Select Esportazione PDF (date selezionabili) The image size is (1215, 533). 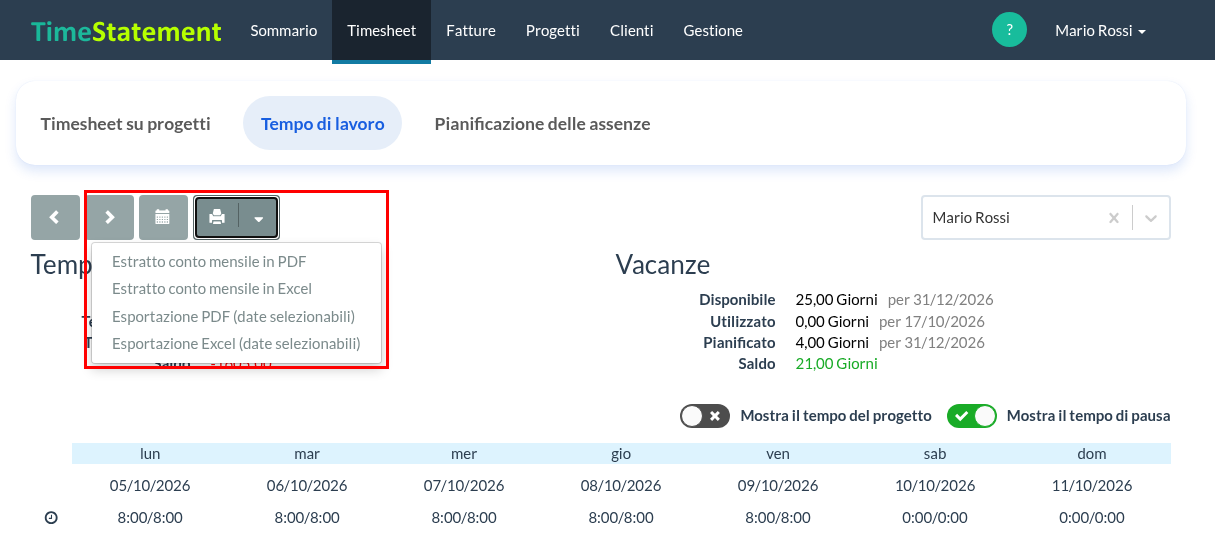click(x=233, y=316)
